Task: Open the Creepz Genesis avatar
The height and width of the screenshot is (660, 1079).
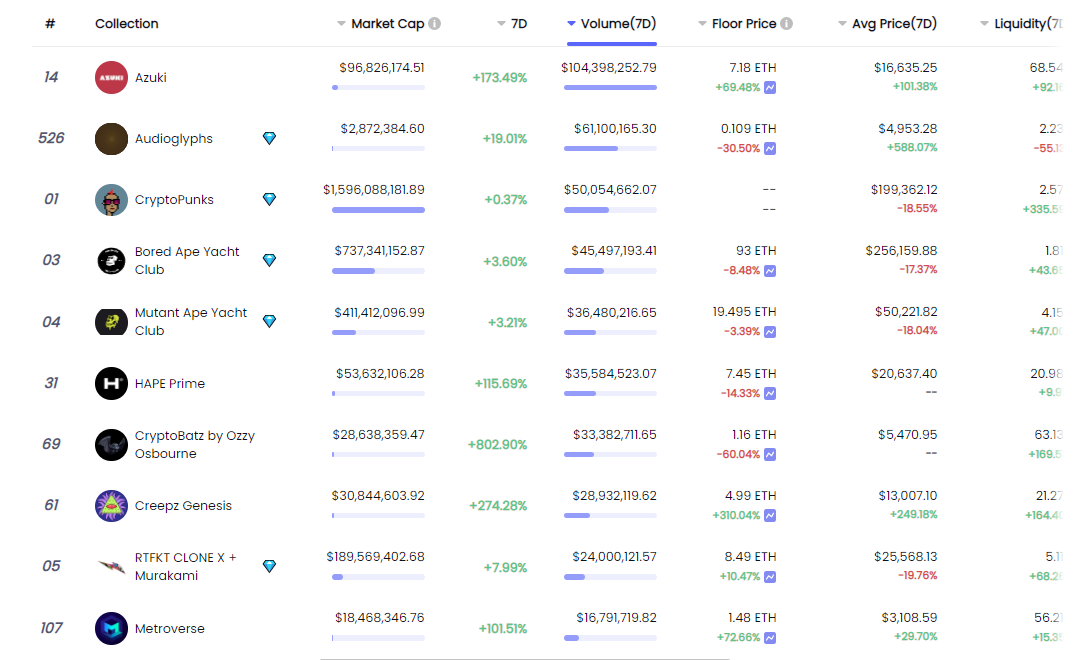Action: click(x=111, y=506)
